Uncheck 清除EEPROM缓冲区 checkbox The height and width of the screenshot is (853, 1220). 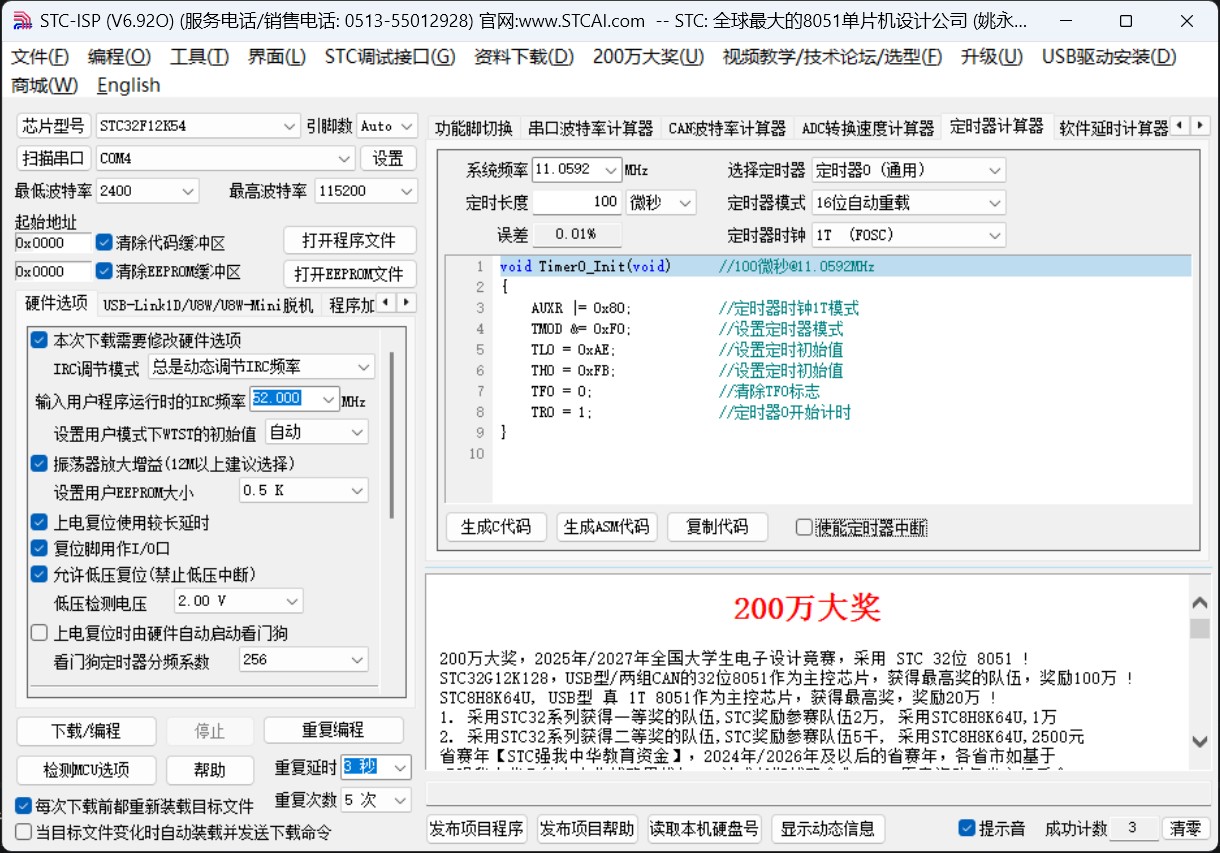coord(103,271)
